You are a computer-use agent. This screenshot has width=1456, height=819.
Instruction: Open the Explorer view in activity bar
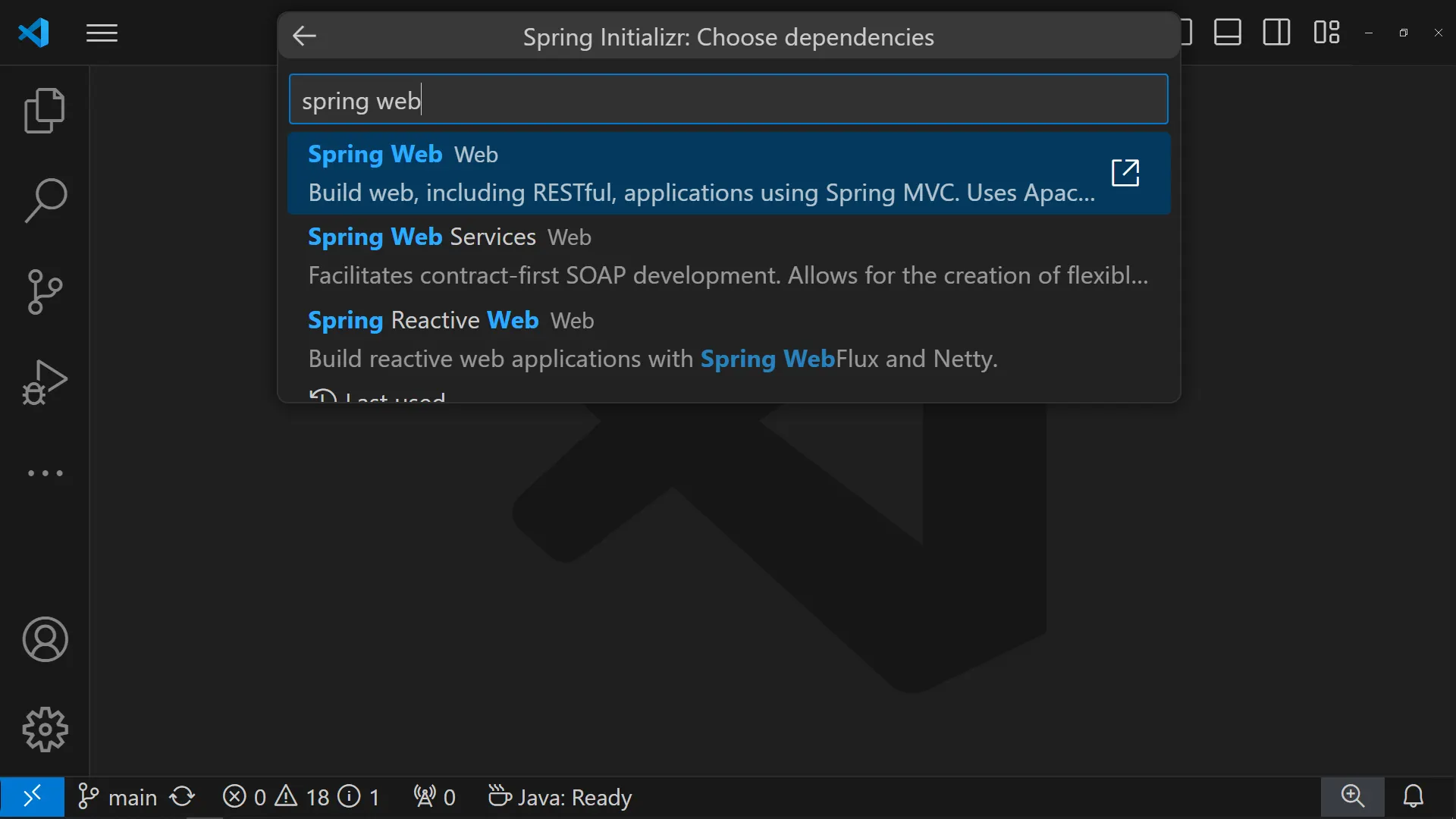[45, 111]
